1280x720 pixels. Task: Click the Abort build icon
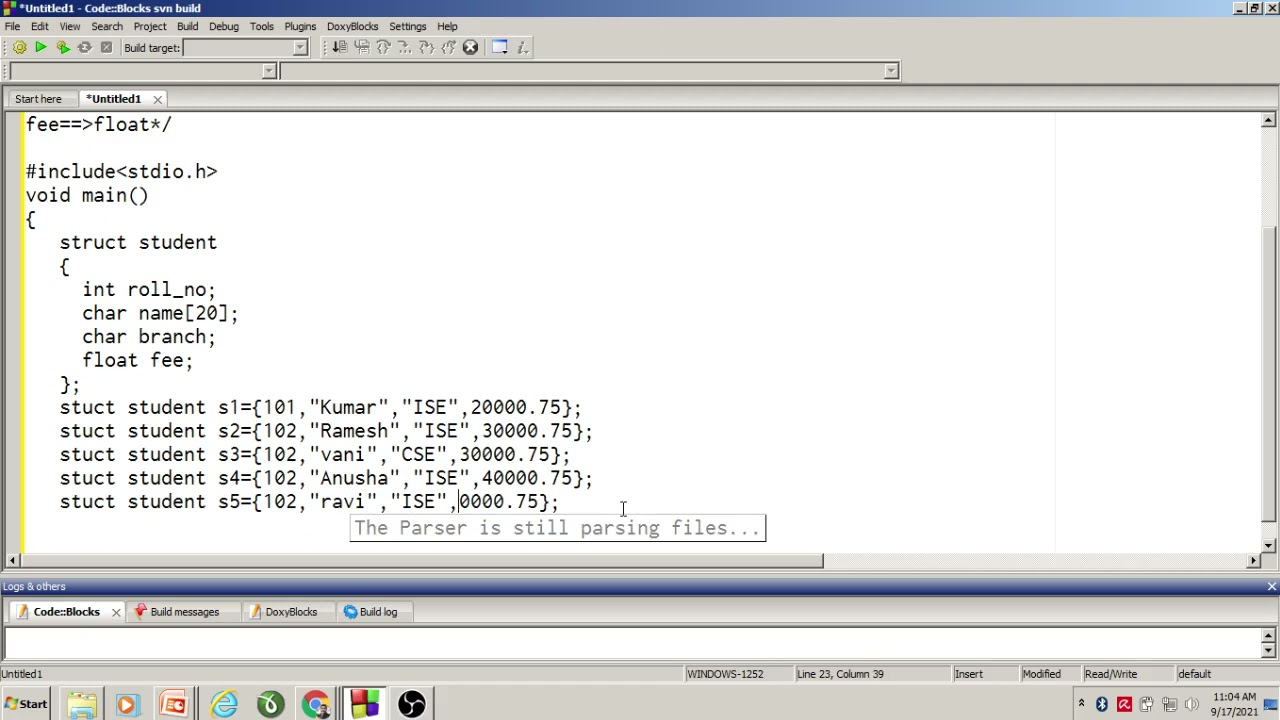[106, 47]
